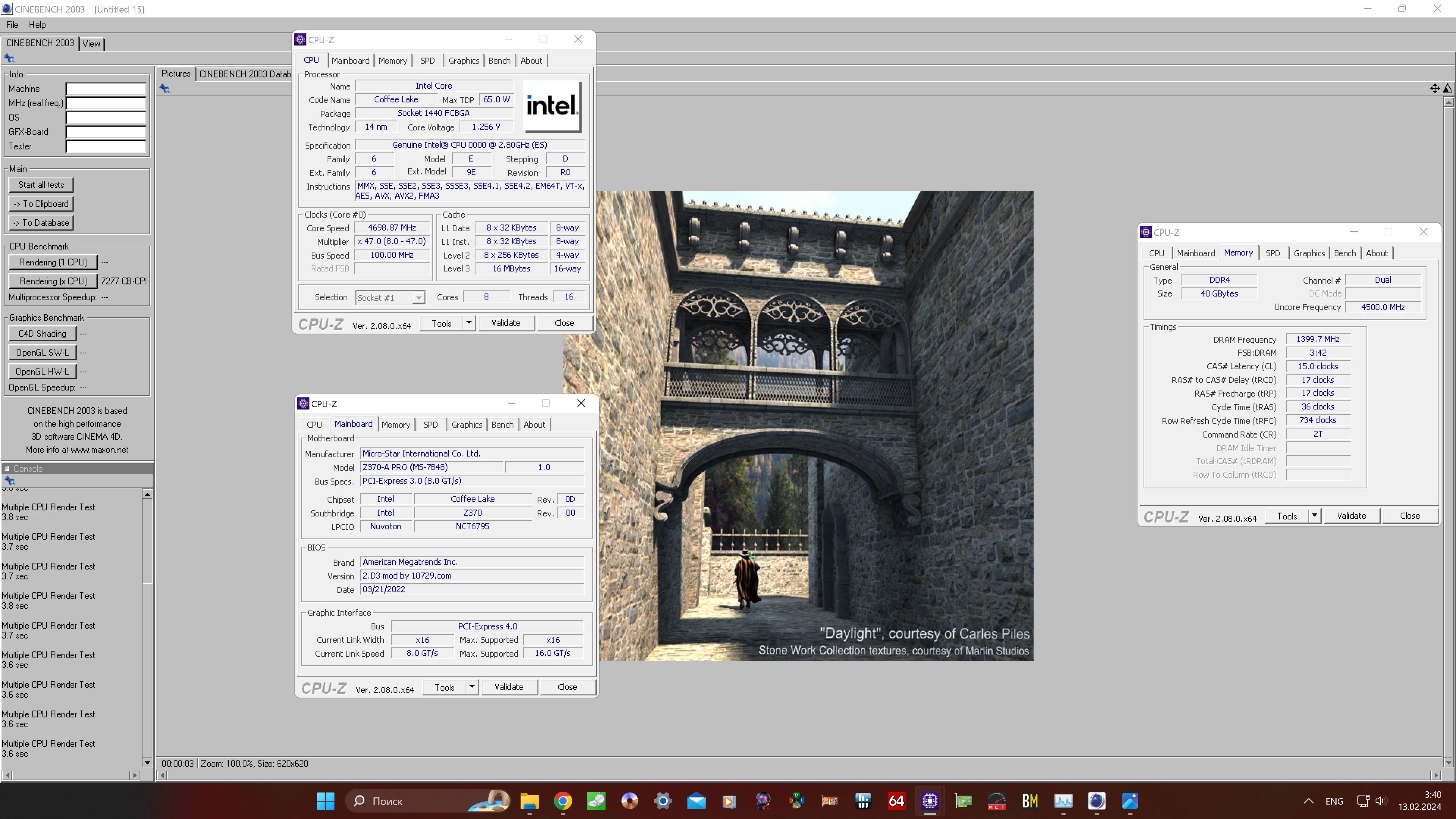Open the media player icon on the taskbar
Screen dimensions: 1456x819
pyautogui.click(x=730, y=801)
